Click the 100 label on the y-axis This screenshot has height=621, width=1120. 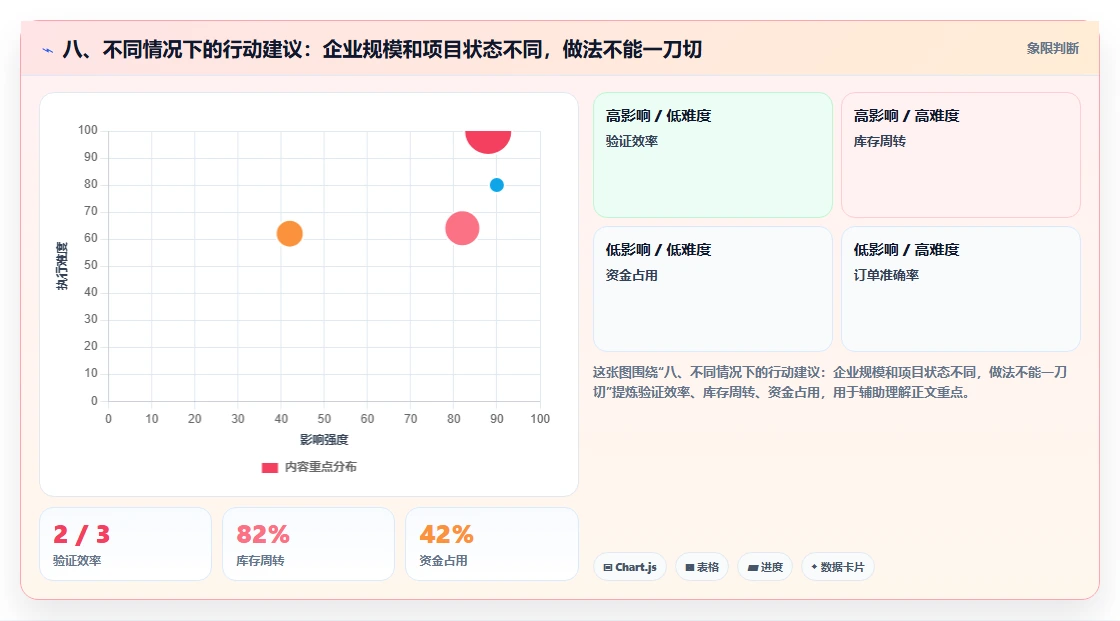(88, 130)
